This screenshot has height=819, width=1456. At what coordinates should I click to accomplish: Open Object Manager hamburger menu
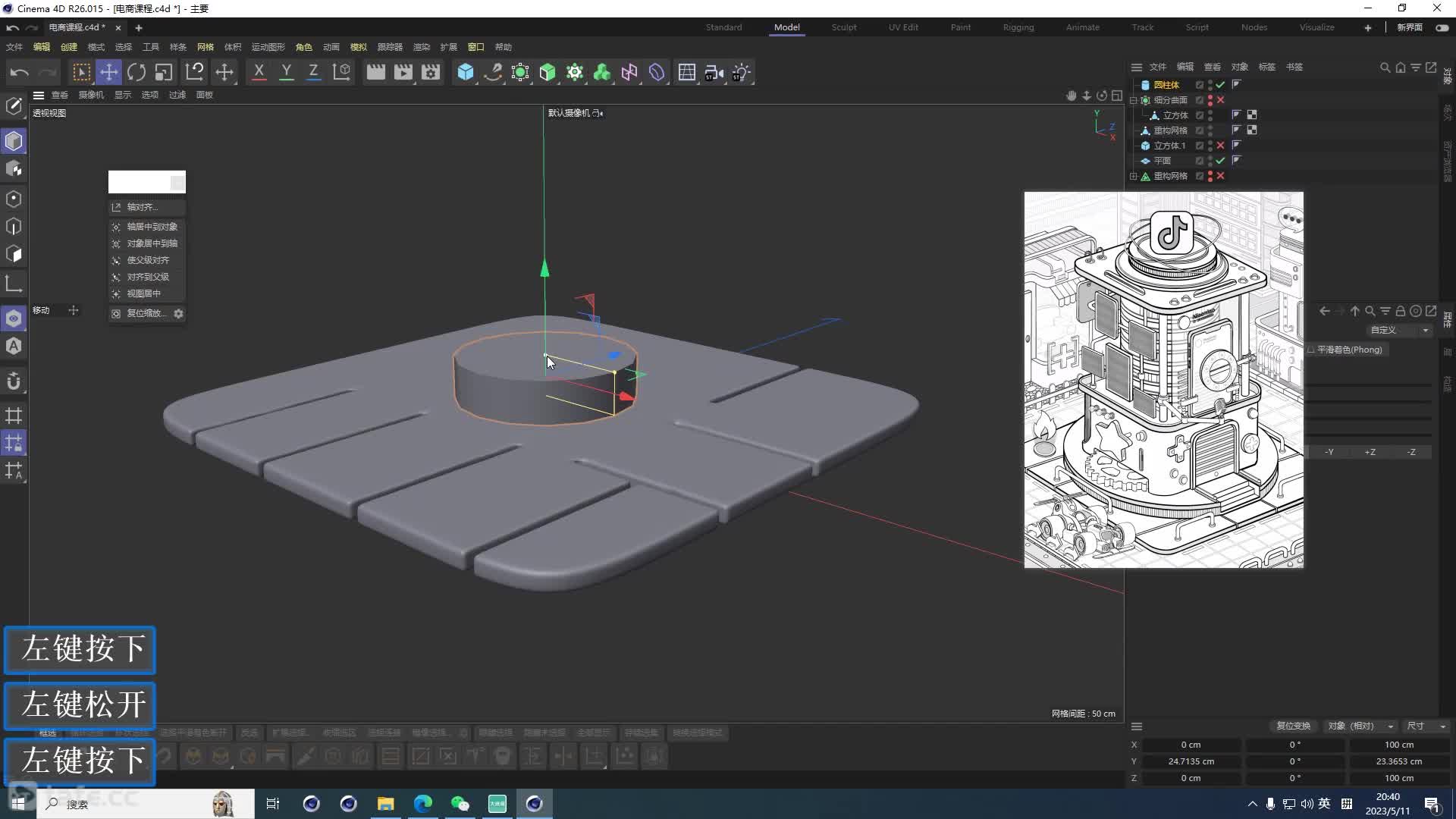(1136, 67)
